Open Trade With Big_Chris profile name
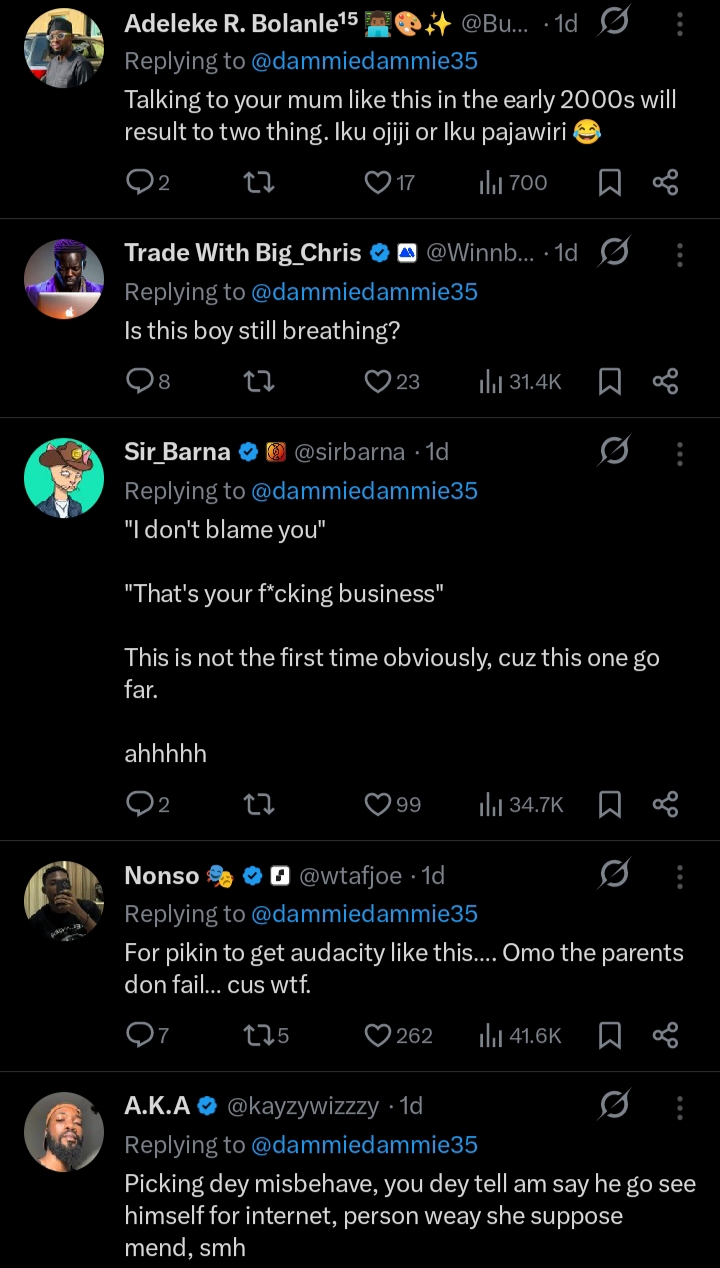This screenshot has height=1268, width=720. [x=242, y=253]
